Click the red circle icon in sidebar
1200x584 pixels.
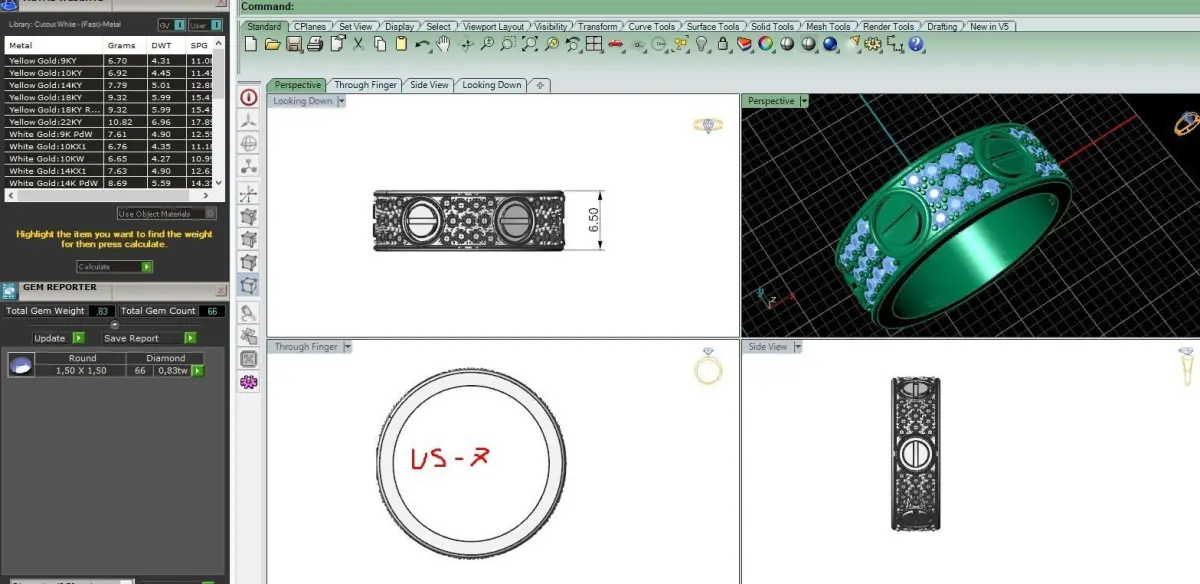249,98
